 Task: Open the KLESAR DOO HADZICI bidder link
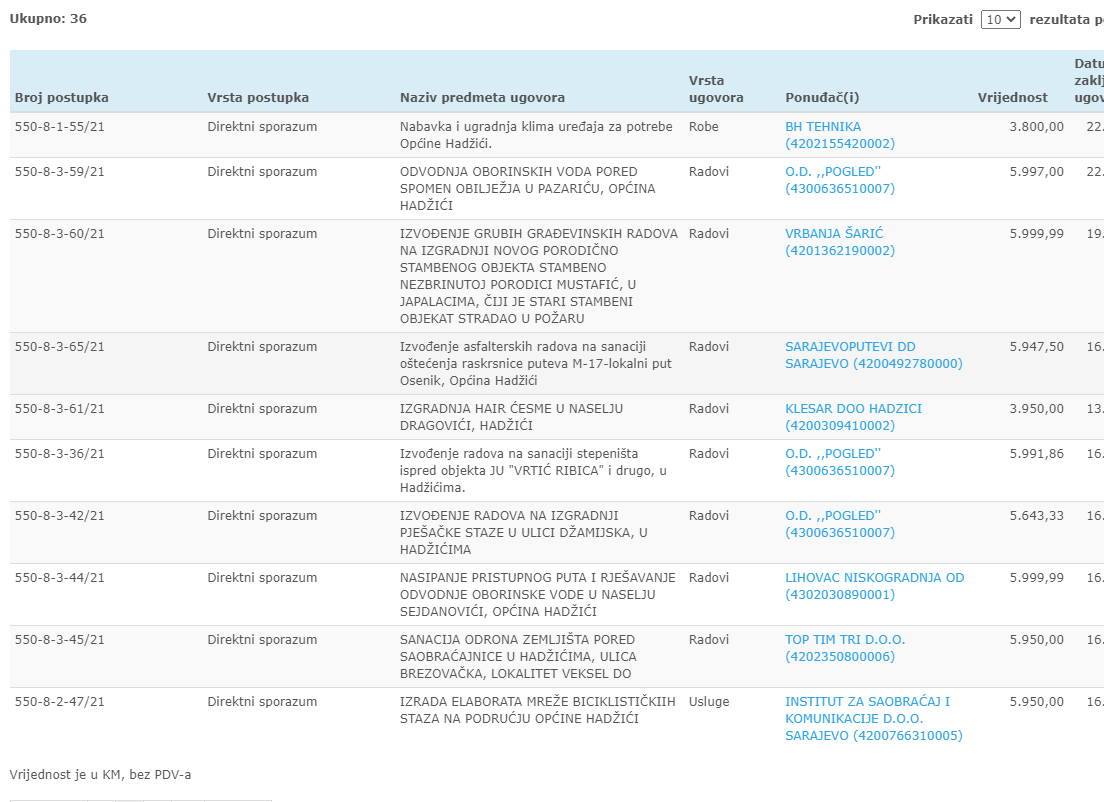(x=853, y=417)
